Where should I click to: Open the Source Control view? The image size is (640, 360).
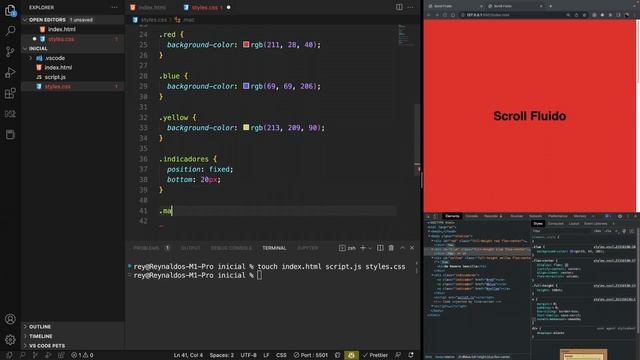(x=10, y=51)
